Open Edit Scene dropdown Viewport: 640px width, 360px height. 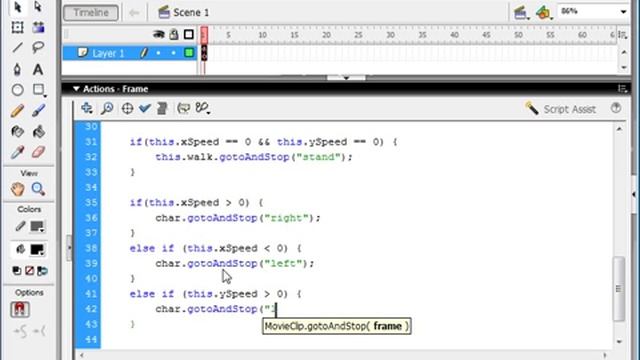[x=521, y=13]
